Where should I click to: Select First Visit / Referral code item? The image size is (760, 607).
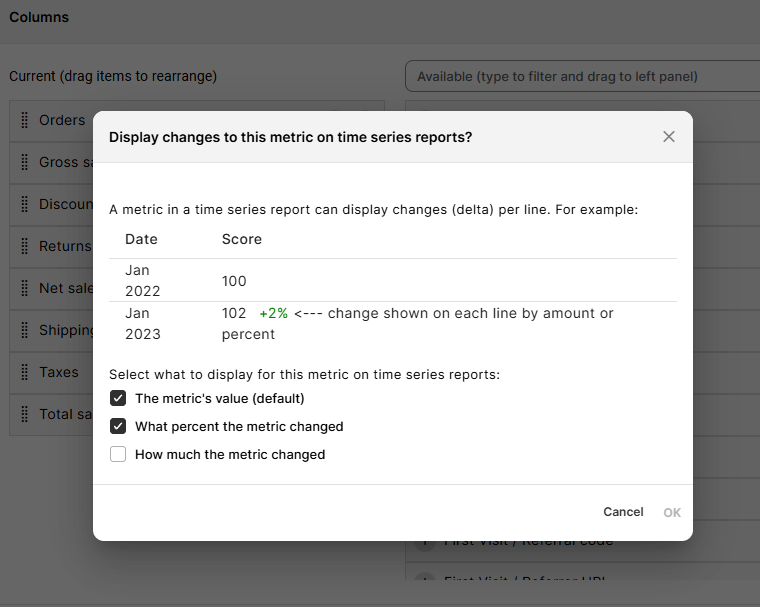528,542
